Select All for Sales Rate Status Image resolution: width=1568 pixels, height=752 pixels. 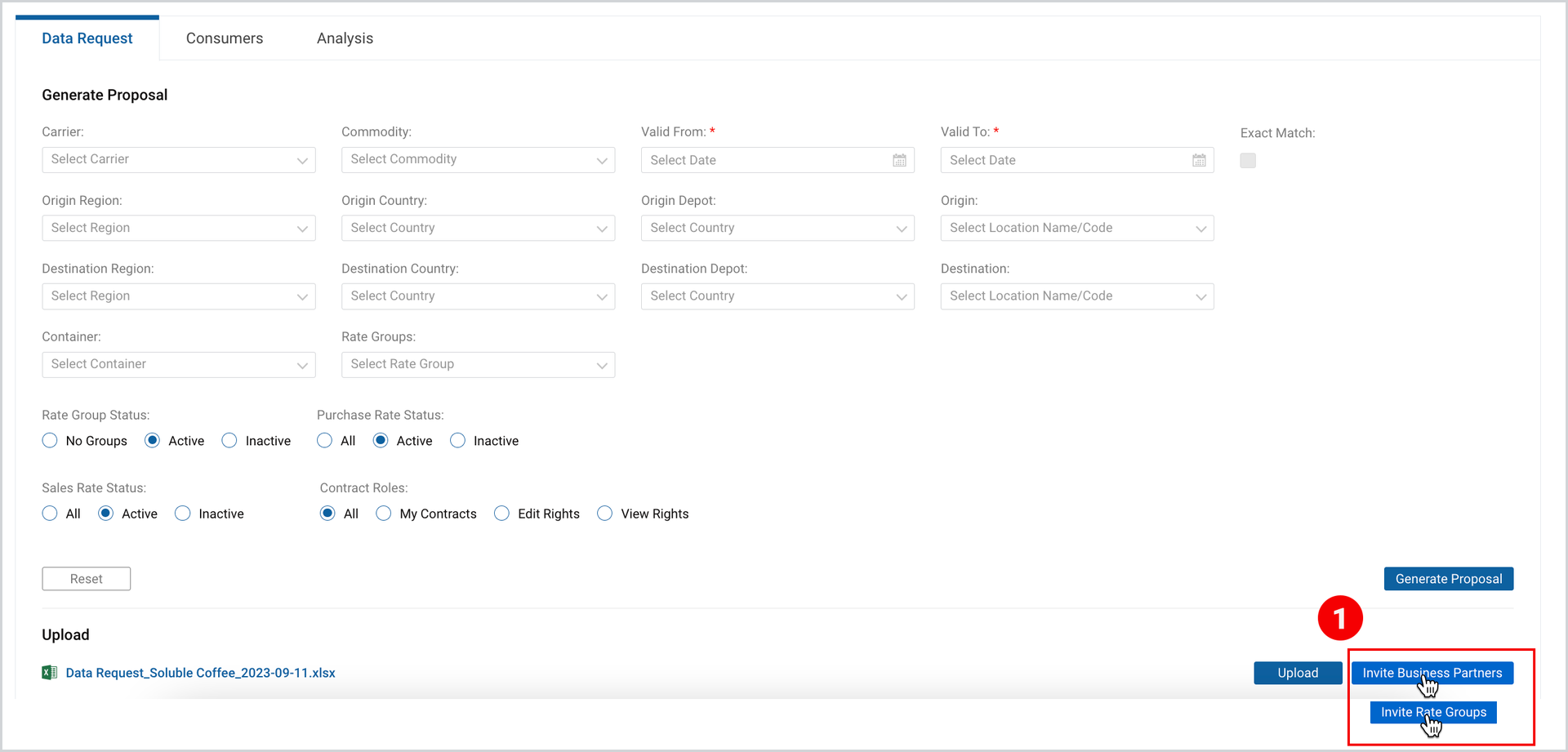[x=50, y=514]
